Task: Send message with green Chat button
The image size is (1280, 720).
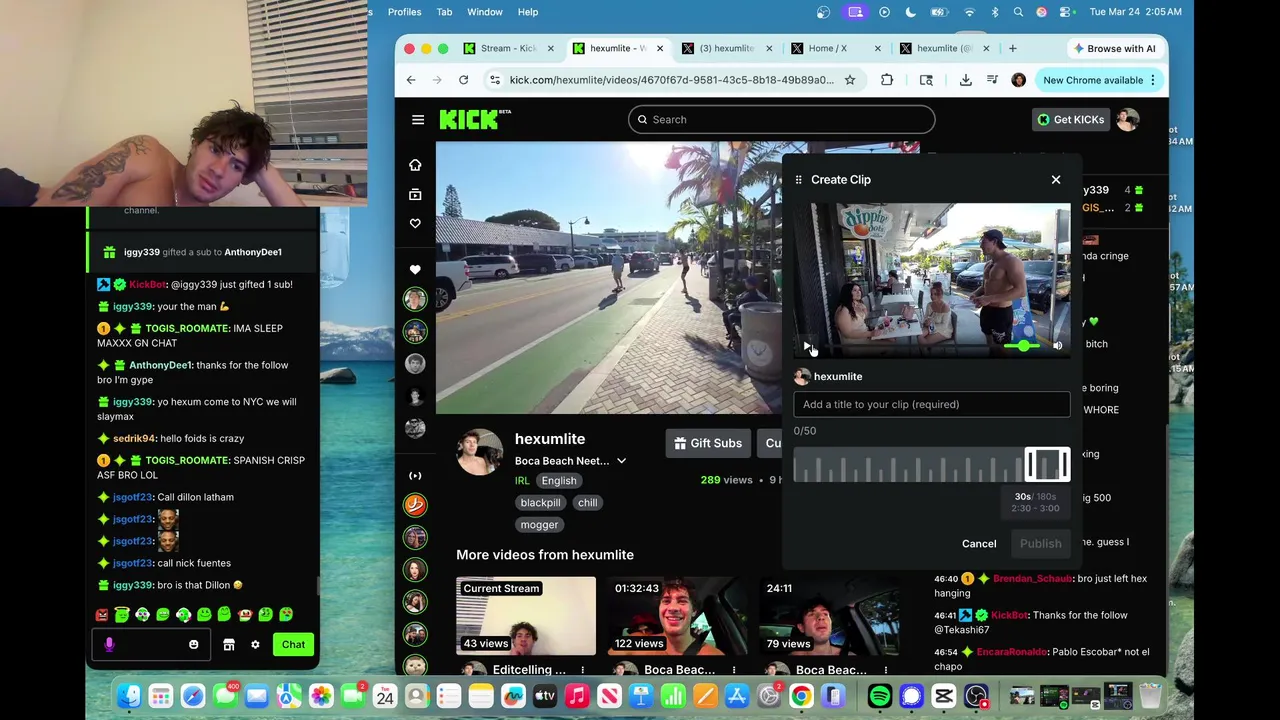Action: point(293,645)
